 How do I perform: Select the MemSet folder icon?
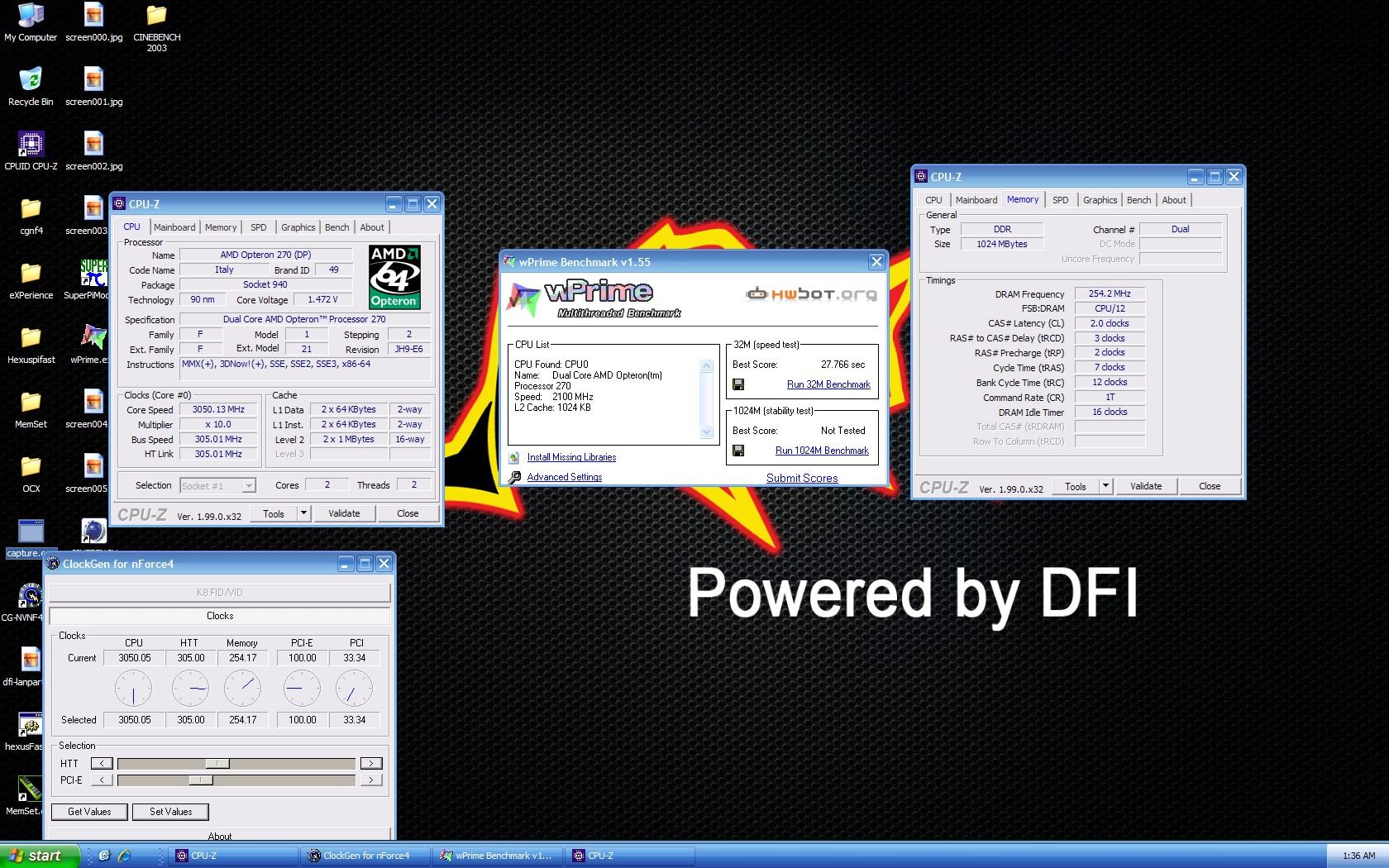pos(31,409)
